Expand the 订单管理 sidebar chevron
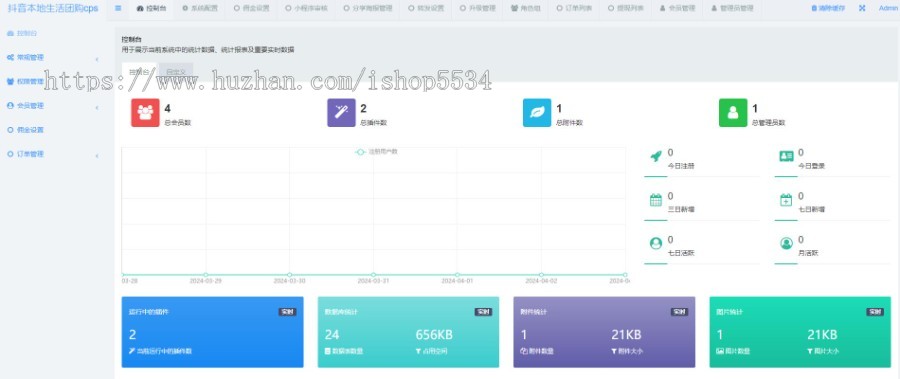Image resolution: width=900 pixels, height=379 pixels. [x=96, y=156]
